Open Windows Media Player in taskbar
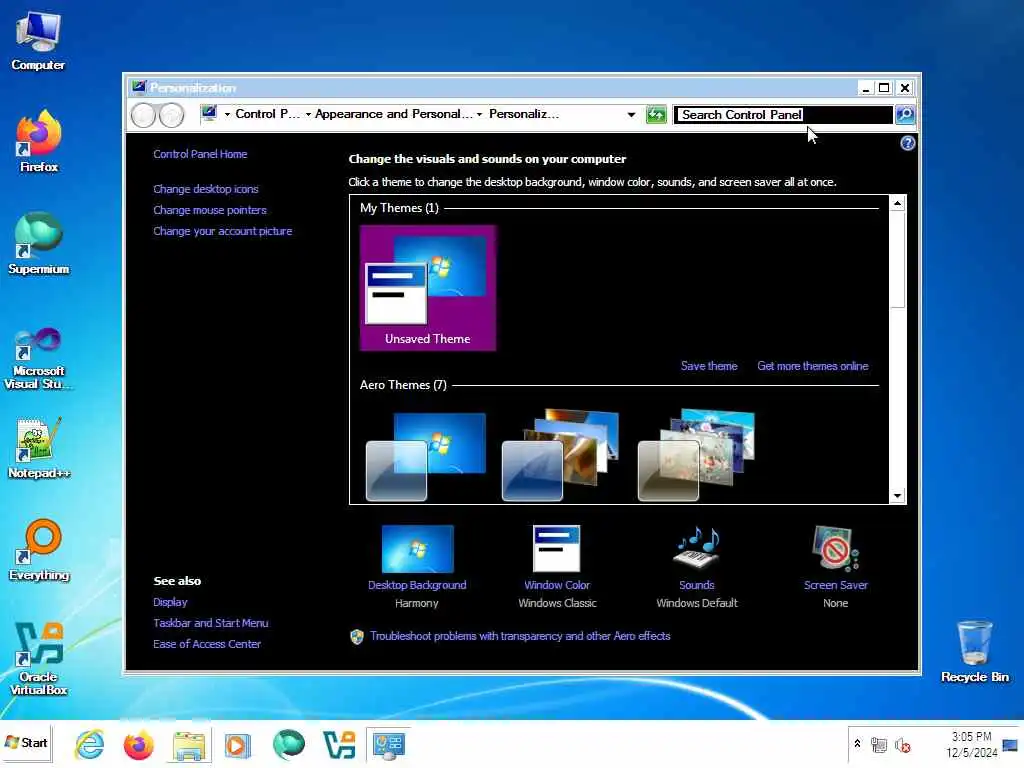Viewport: 1024px width, 768px height. point(237,745)
